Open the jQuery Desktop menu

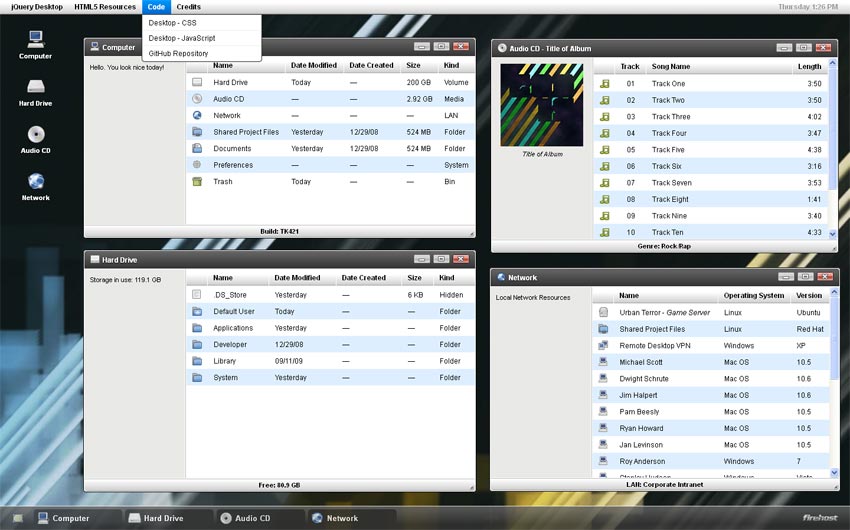(36, 7)
